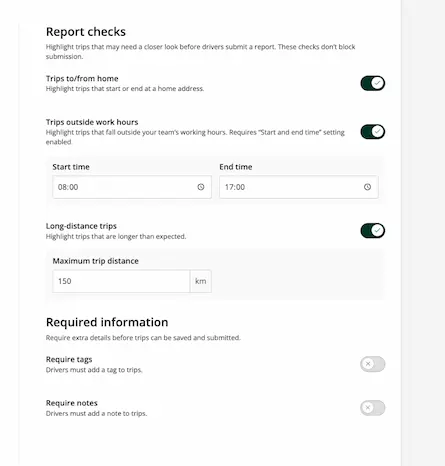Edit the Maximum trip distance value 150

(x=121, y=281)
